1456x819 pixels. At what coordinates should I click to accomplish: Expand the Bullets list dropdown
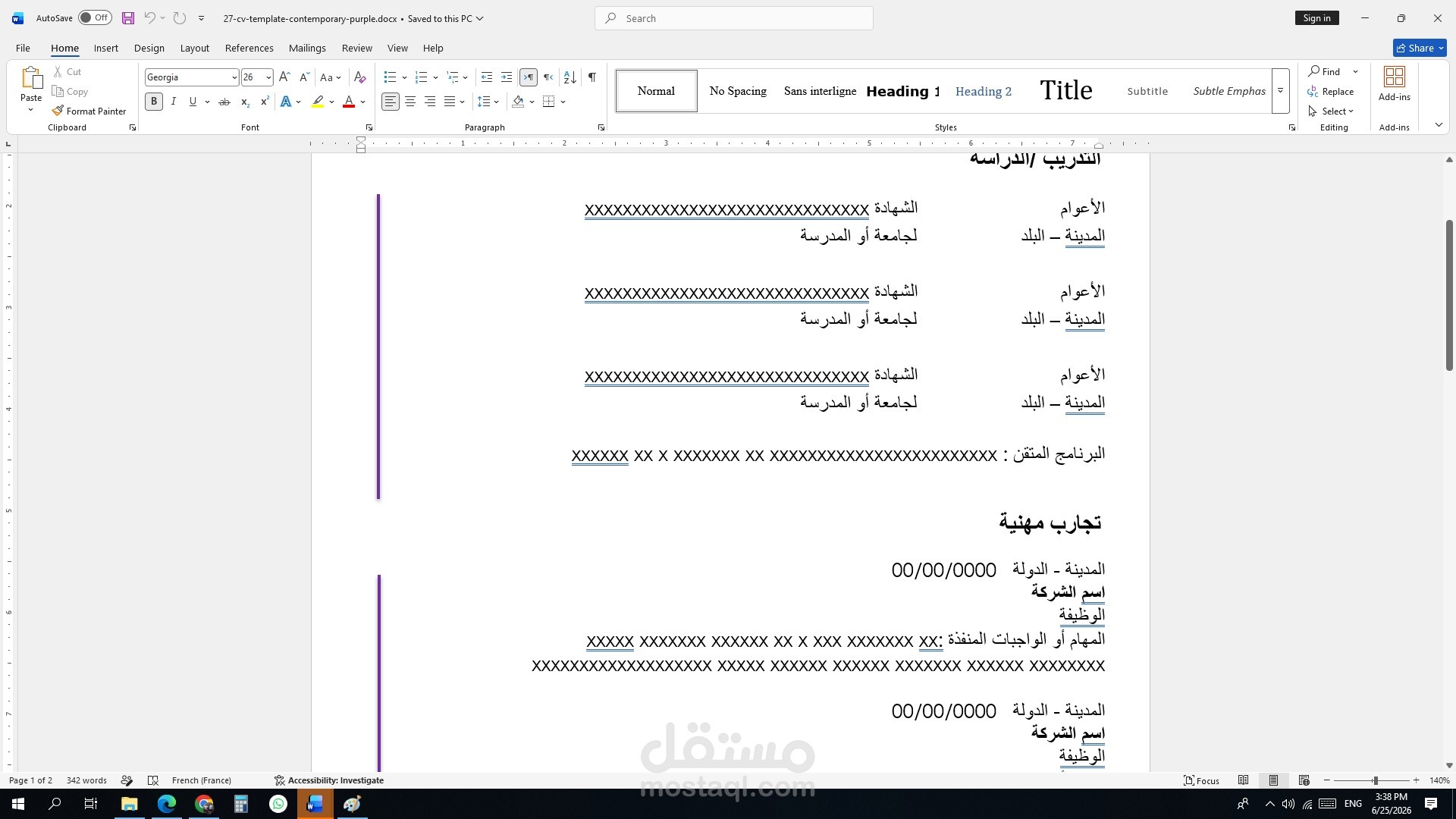[404, 77]
